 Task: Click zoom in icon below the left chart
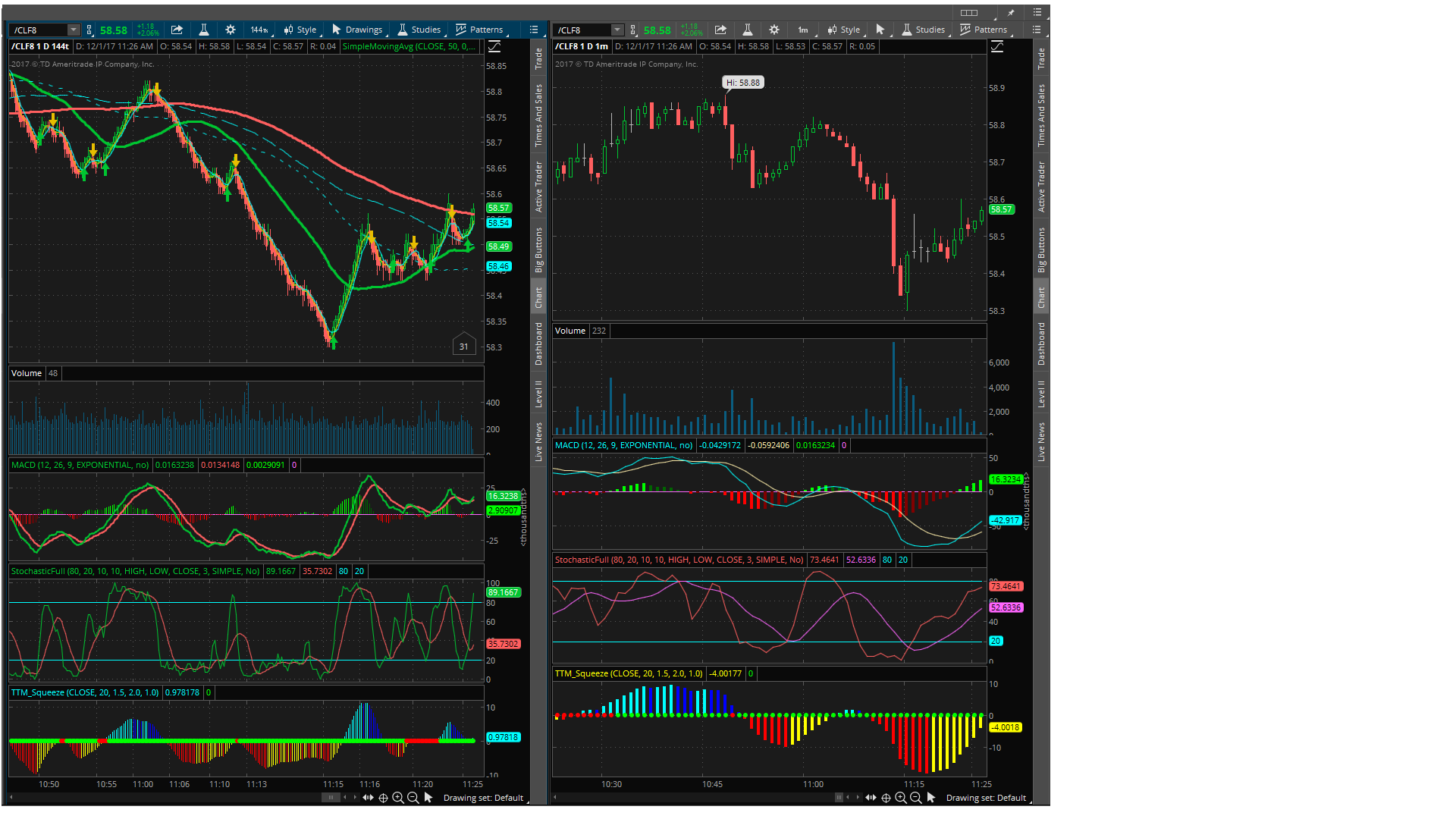tap(398, 798)
